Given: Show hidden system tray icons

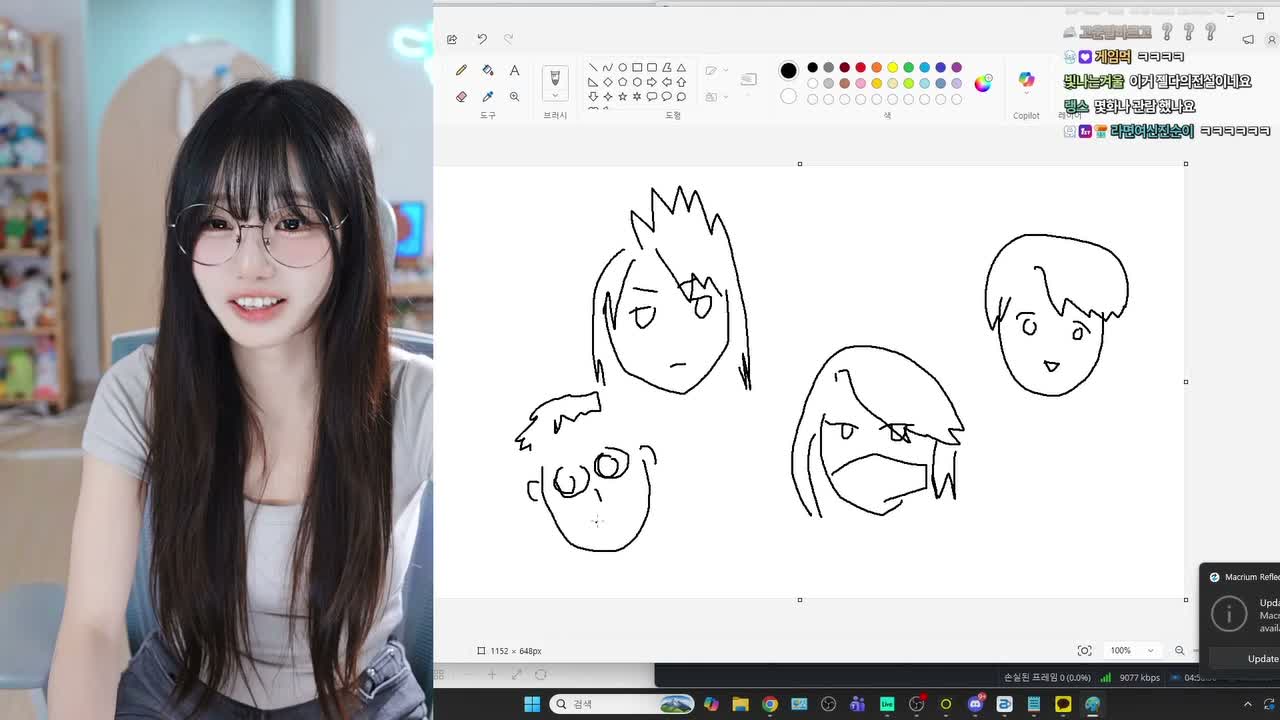Looking at the screenshot, I should pyautogui.click(x=1247, y=704).
